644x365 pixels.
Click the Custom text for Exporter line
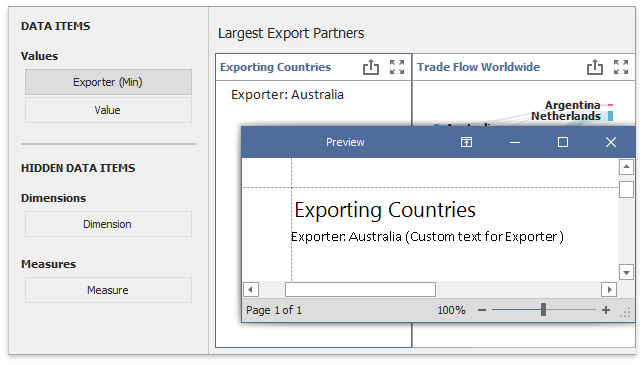[427, 236]
